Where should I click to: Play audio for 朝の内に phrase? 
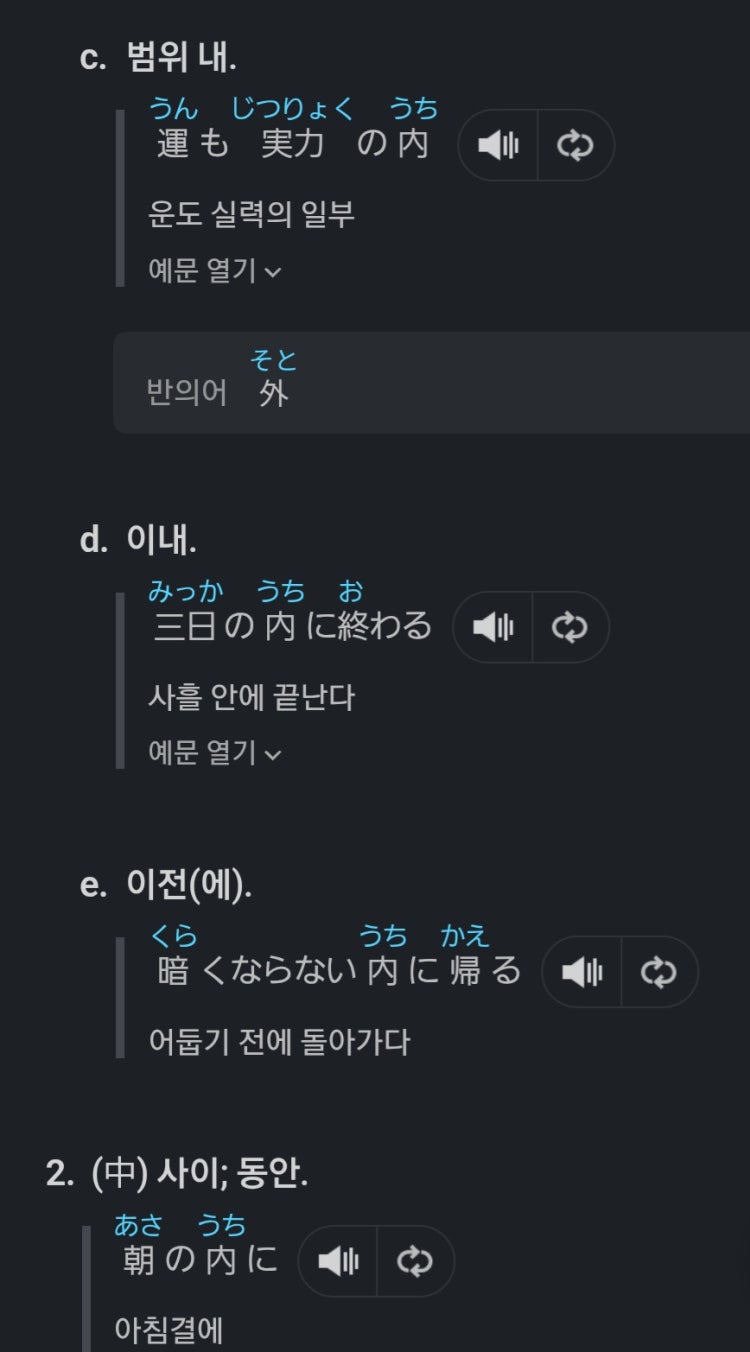click(x=338, y=1261)
